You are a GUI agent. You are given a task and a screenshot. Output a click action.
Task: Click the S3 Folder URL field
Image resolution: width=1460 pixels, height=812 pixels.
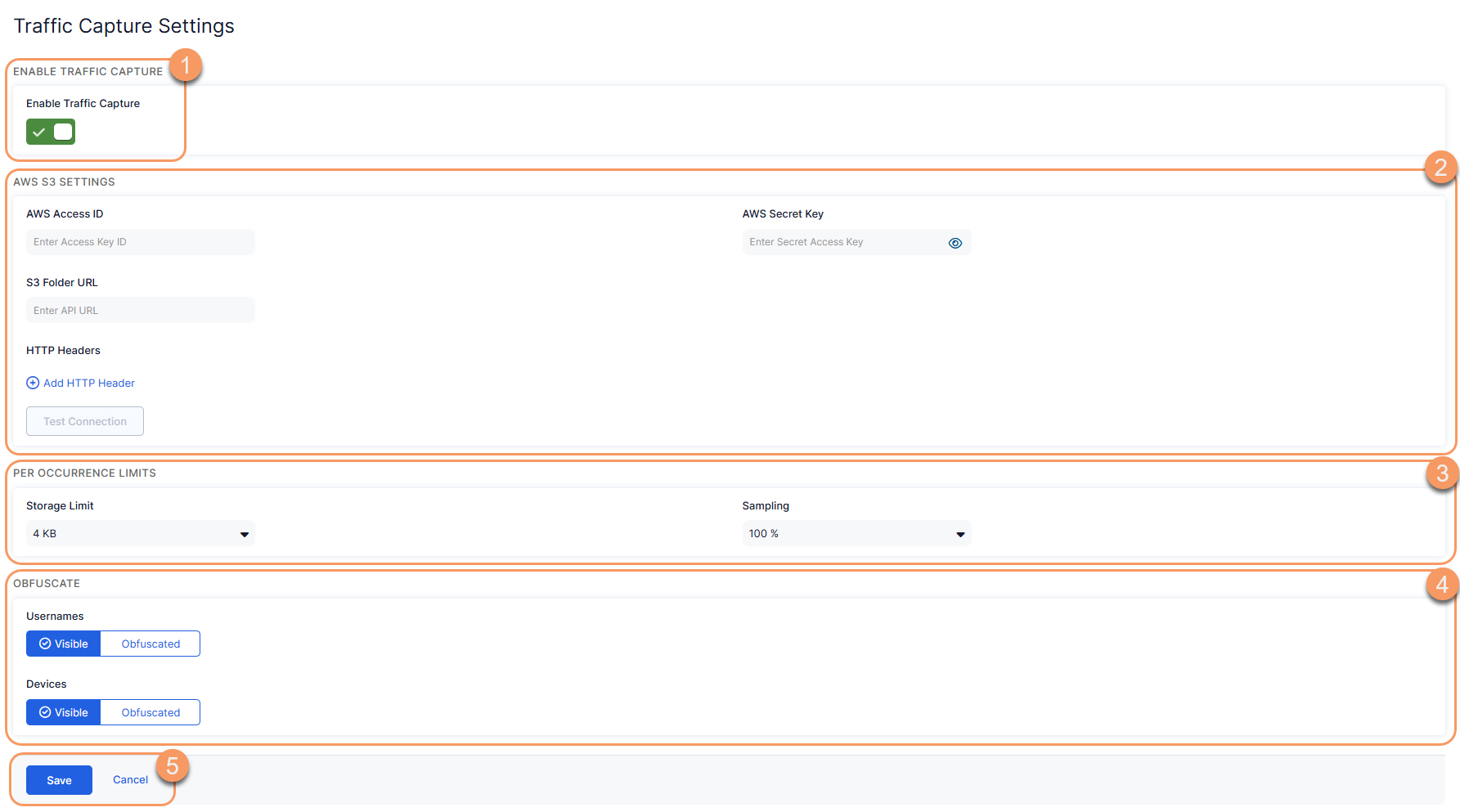[x=141, y=311]
